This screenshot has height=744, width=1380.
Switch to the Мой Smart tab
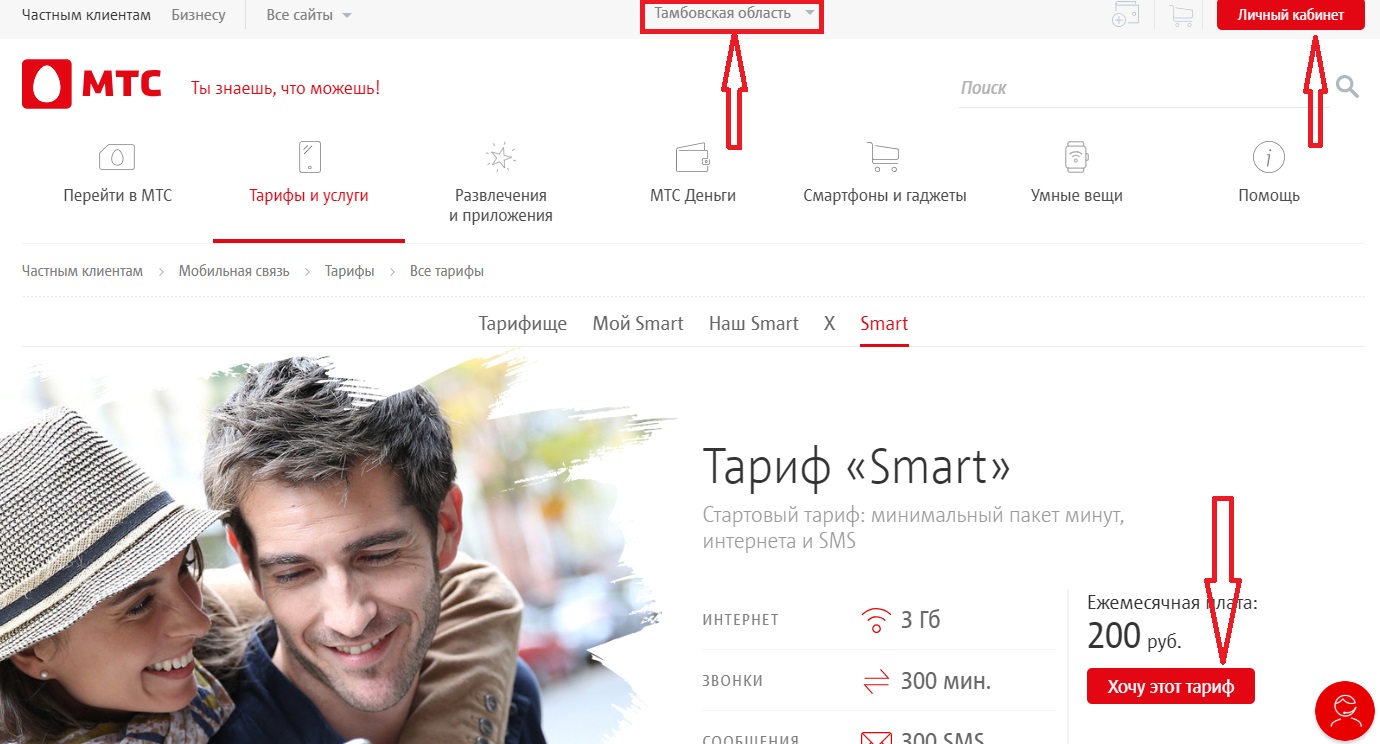[638, 323]
